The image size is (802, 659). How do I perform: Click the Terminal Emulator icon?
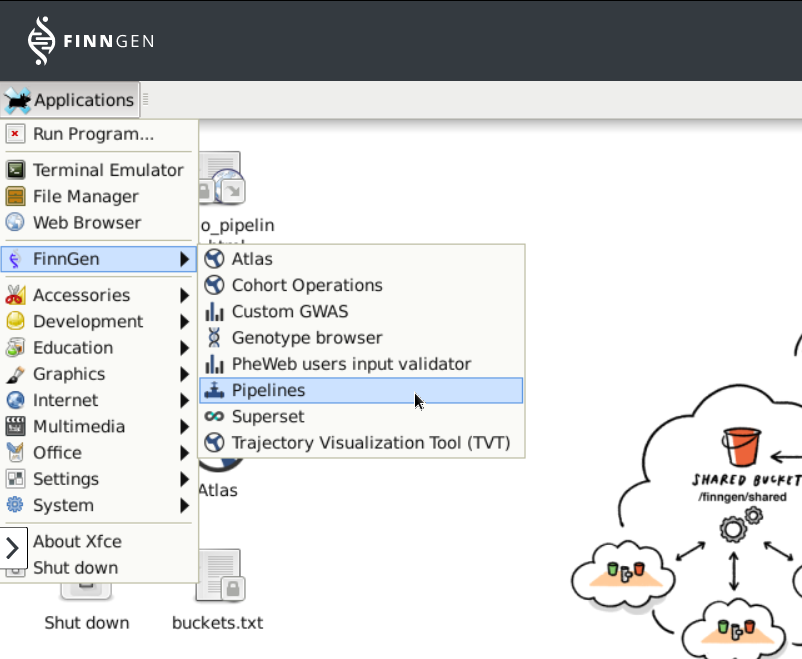(15, 170)
